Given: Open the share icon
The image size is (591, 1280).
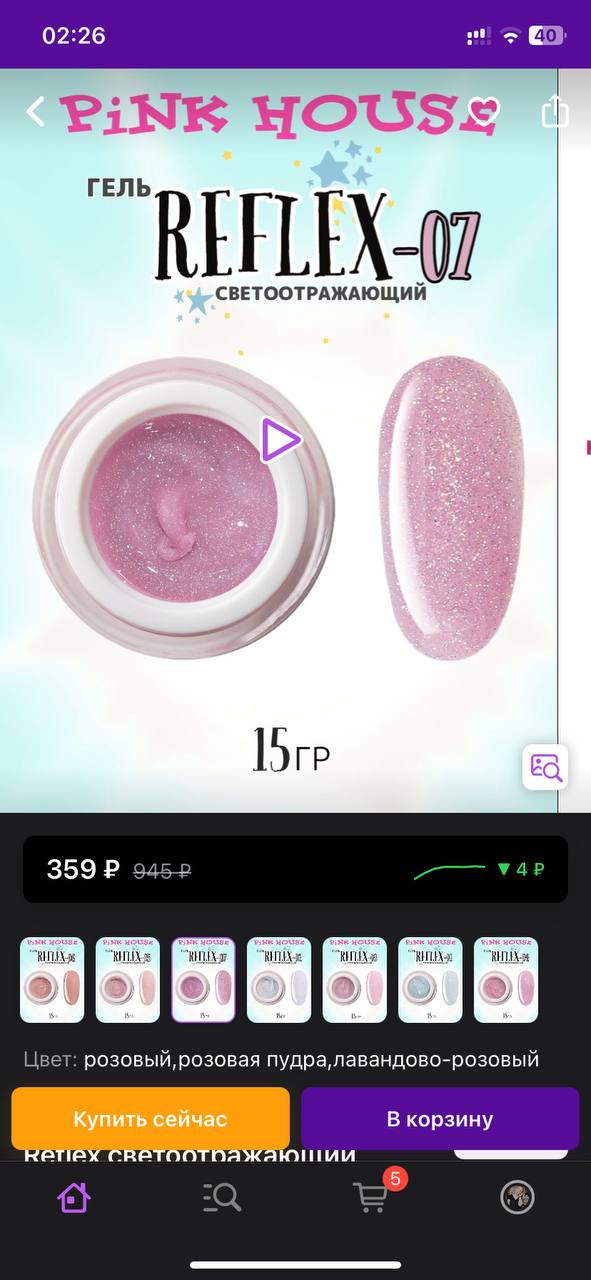Looking at the screenshot, I should (x=555, y=110).
